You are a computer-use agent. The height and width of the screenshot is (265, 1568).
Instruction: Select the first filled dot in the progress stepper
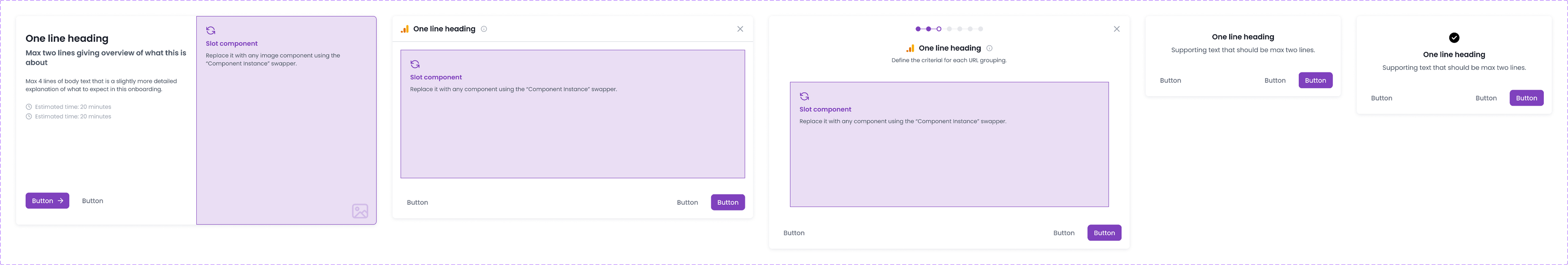[918, 29]
